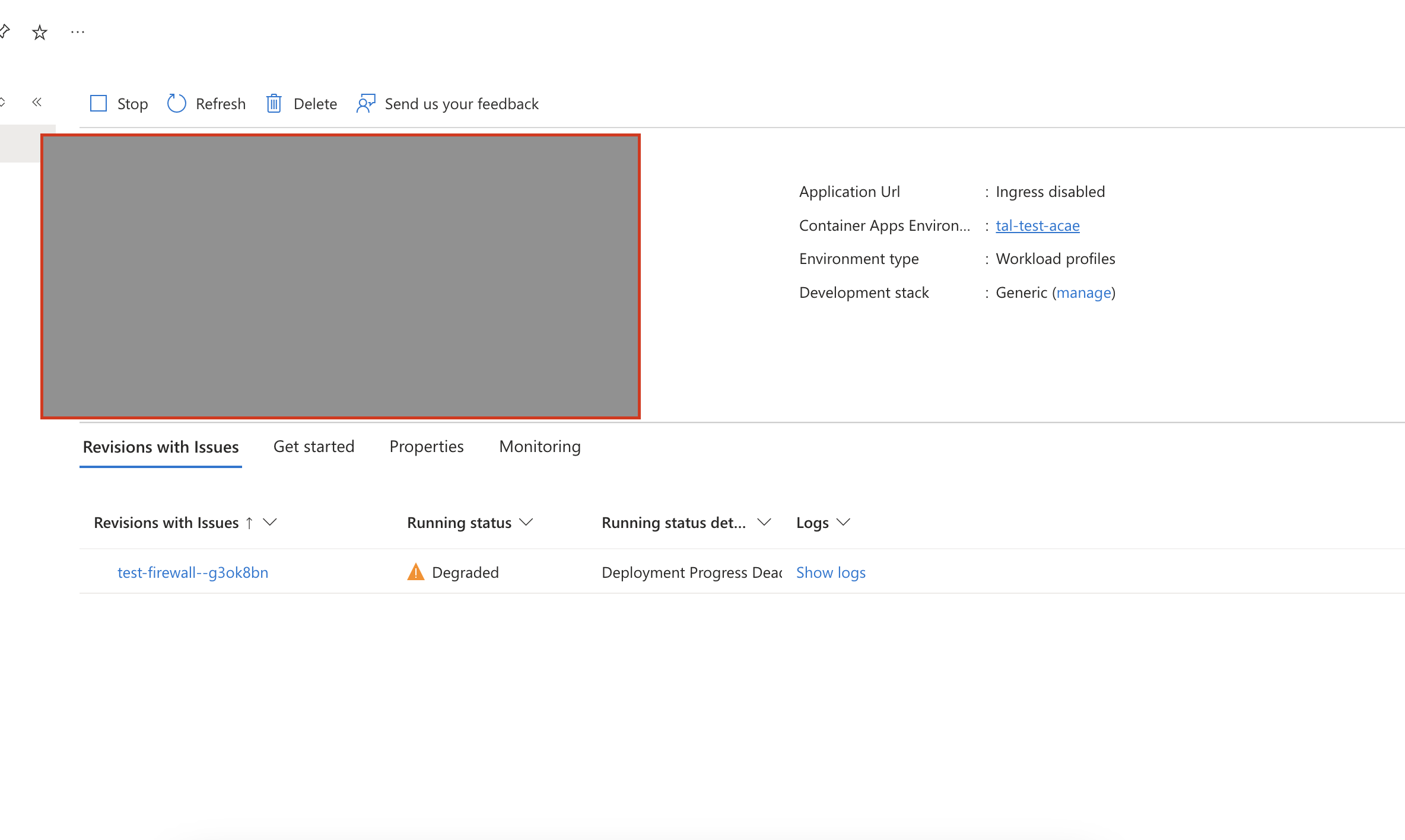Switch to the Properties tab
Image resolution: width=1405 pixels, height=840 pixels.
coord(427,446)
